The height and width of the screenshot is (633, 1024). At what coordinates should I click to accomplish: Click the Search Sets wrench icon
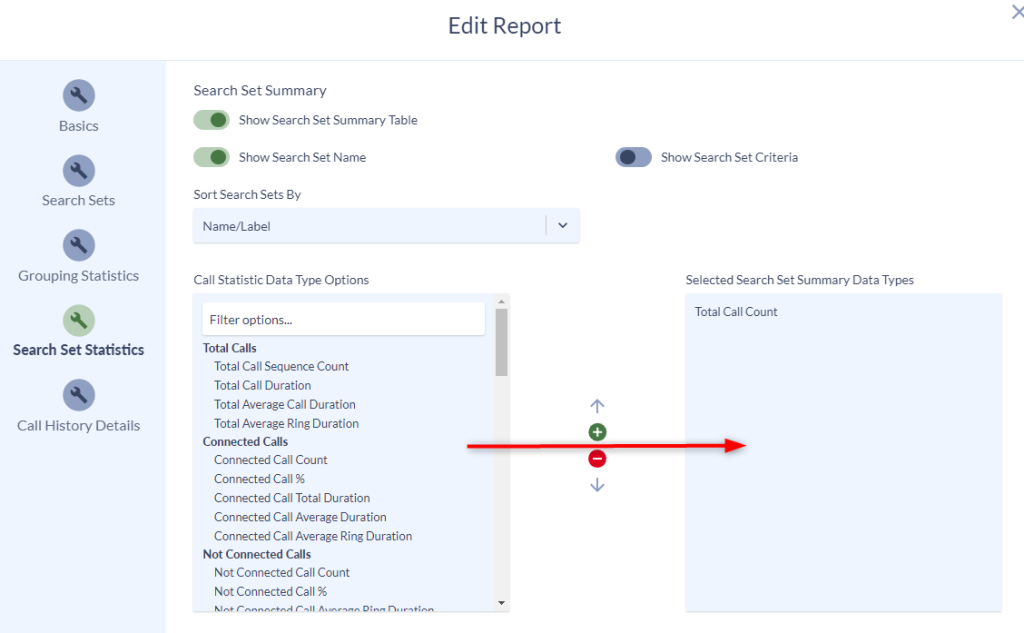78,170
